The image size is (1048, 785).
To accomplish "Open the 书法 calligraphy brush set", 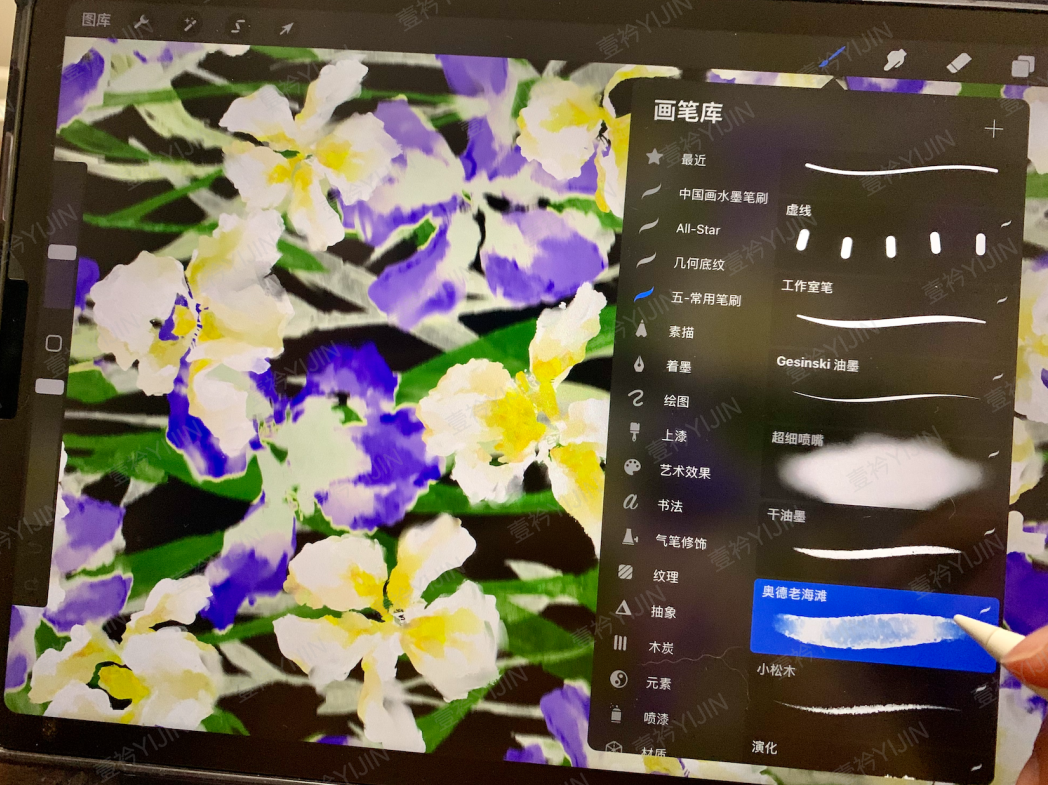I will [670, 506].
